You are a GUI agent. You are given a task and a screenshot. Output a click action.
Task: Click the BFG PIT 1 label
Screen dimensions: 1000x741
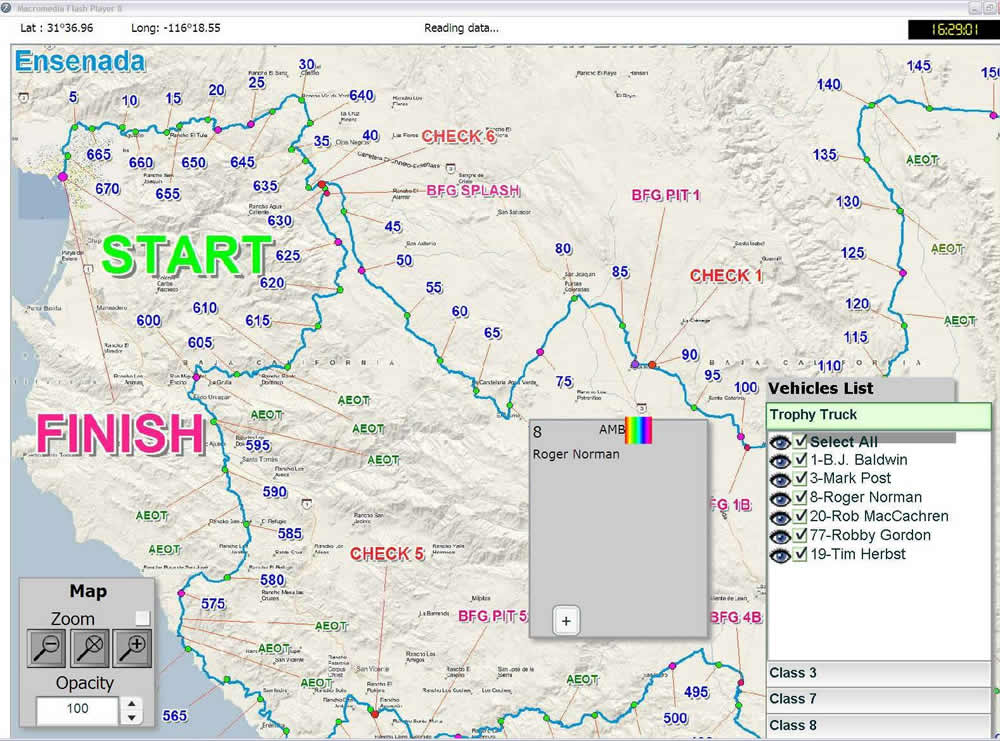(666, 195)
